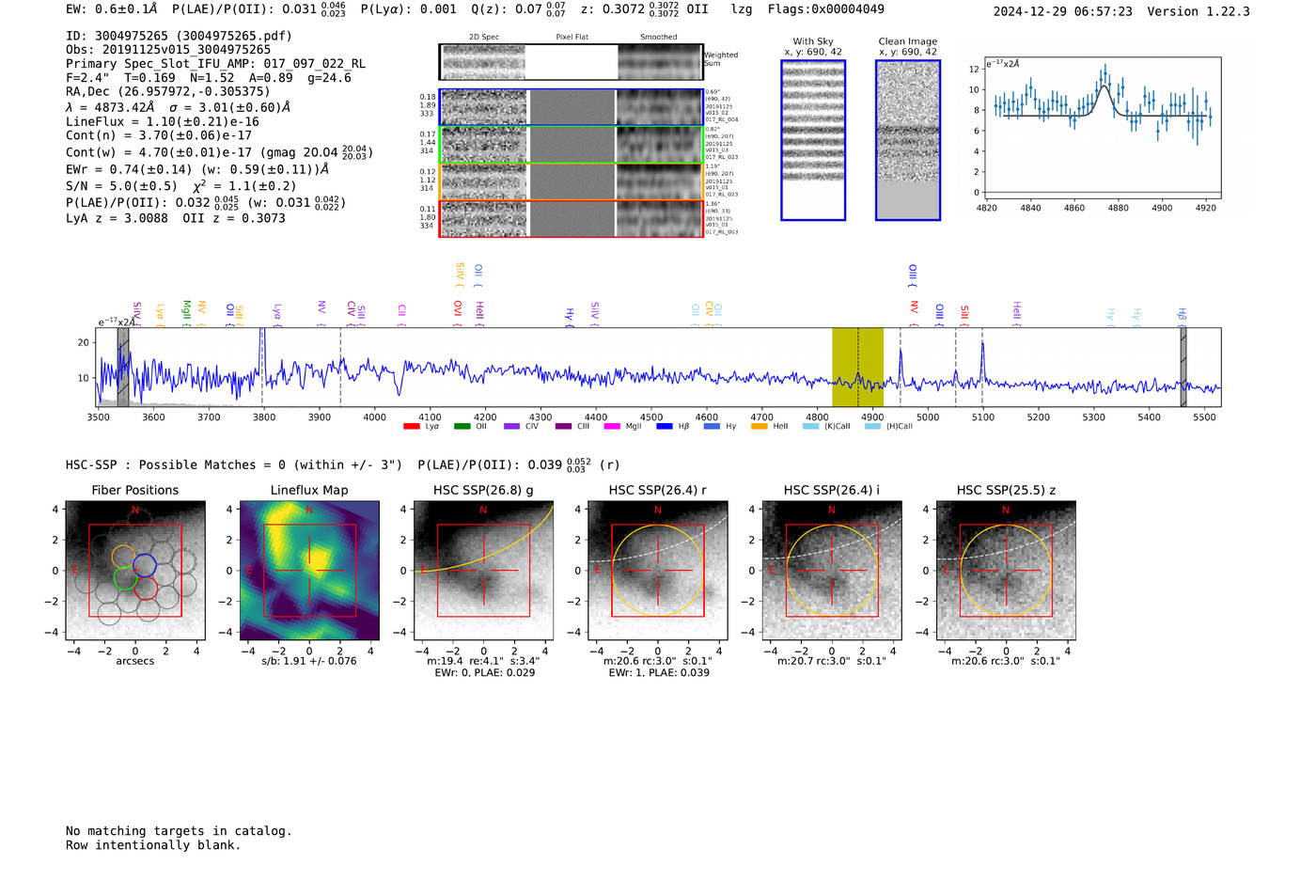Click the Lyα red legend swatch
This screenshot has height=896, width=1316.
tap(411, 427)
